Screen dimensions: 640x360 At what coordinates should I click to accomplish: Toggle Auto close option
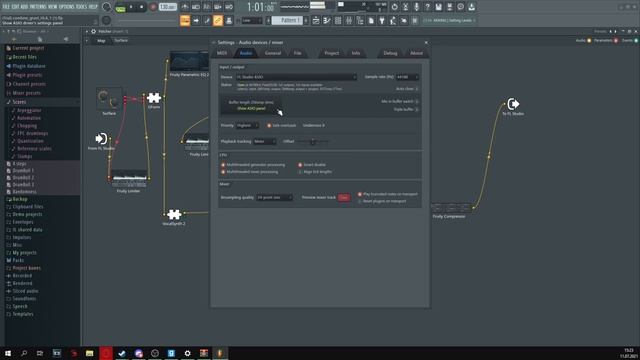[x=417, y=89]
